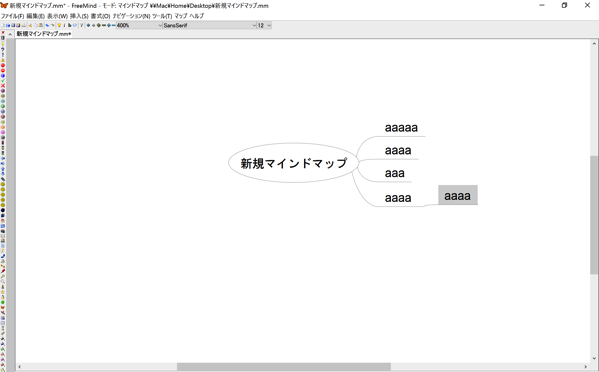Add the green flag icon

[x=3, y=349]
